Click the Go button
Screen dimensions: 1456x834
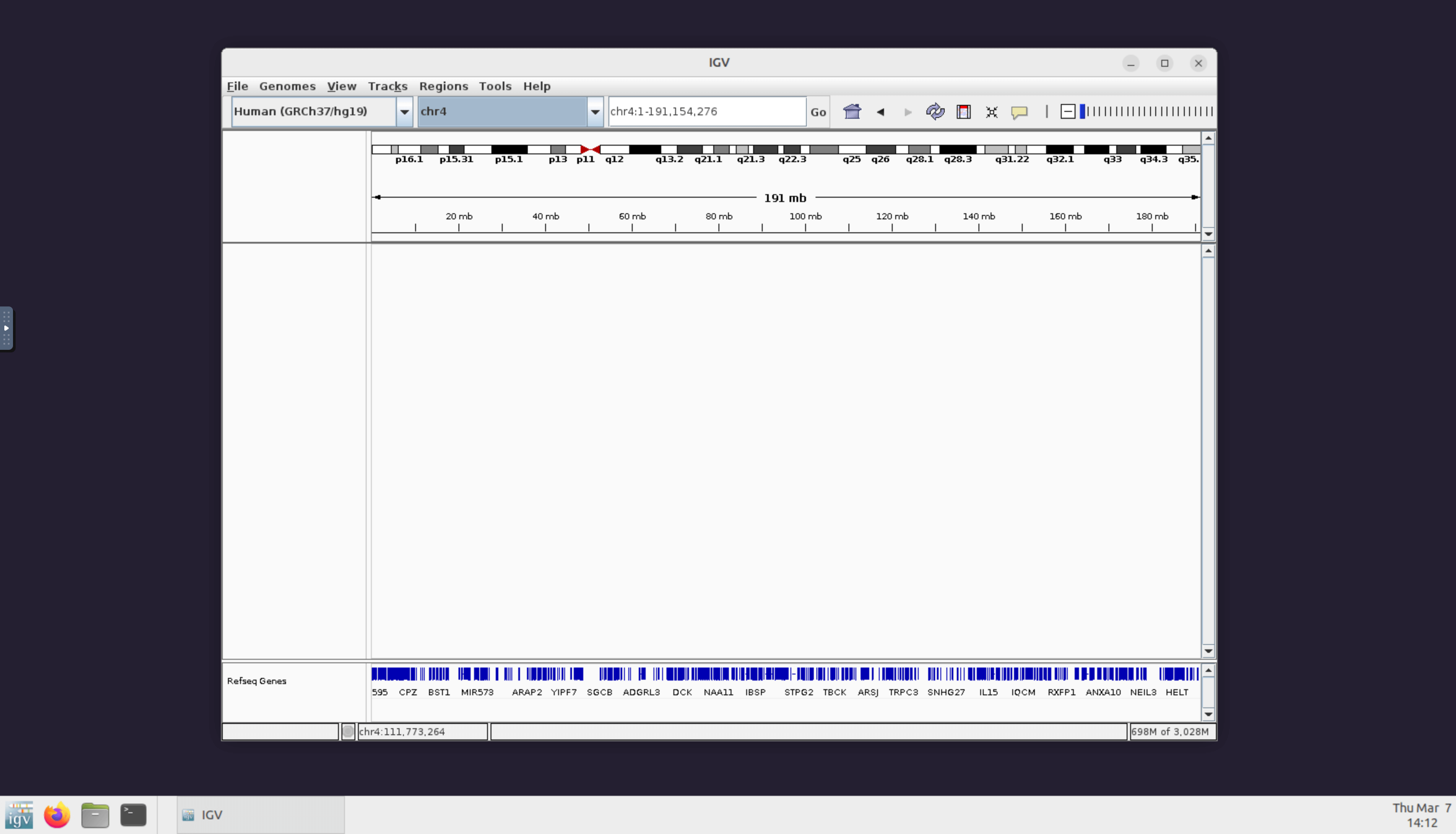pyautogui.click(x=818, y=112)
